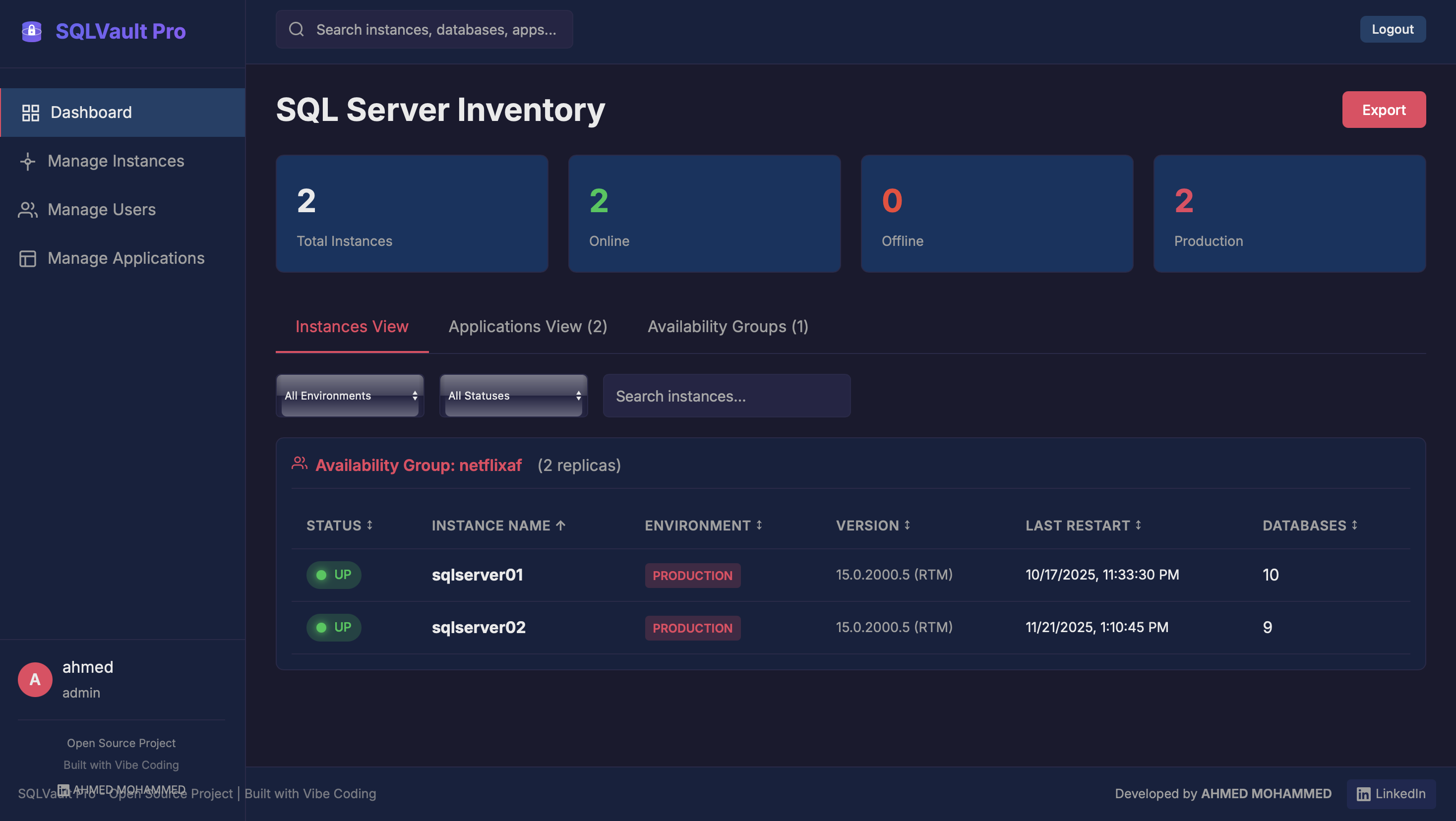Click the Availability Group netflixaf people icon
The height and width of the screenshot is (821, 1456).
(x=300, y=464)
